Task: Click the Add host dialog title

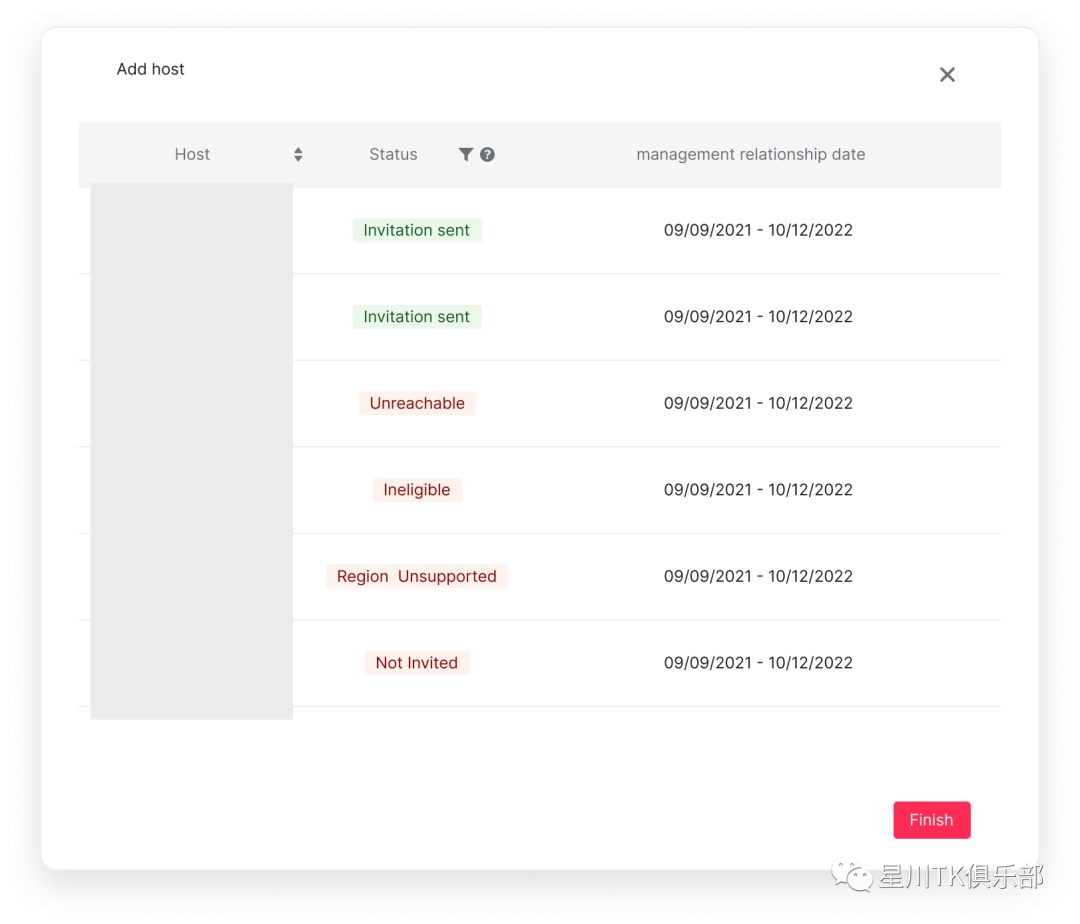Action: (x=150, y=69)
